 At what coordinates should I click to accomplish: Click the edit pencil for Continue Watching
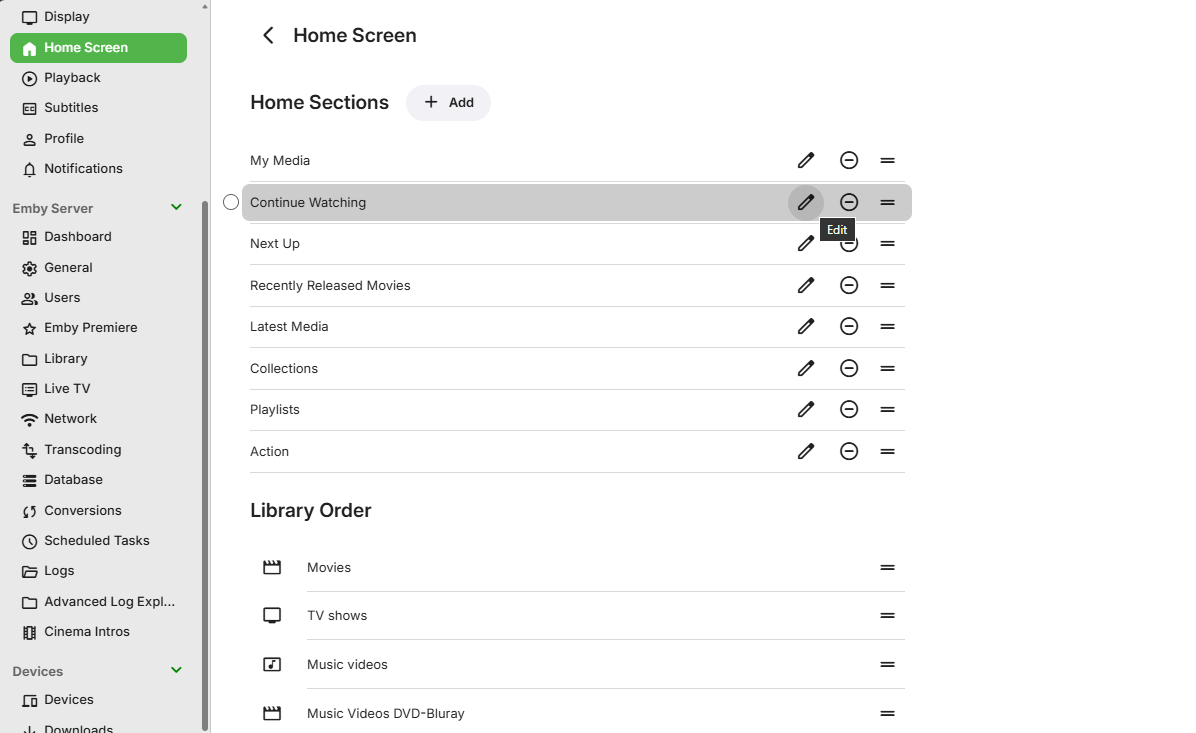(806, 202)
